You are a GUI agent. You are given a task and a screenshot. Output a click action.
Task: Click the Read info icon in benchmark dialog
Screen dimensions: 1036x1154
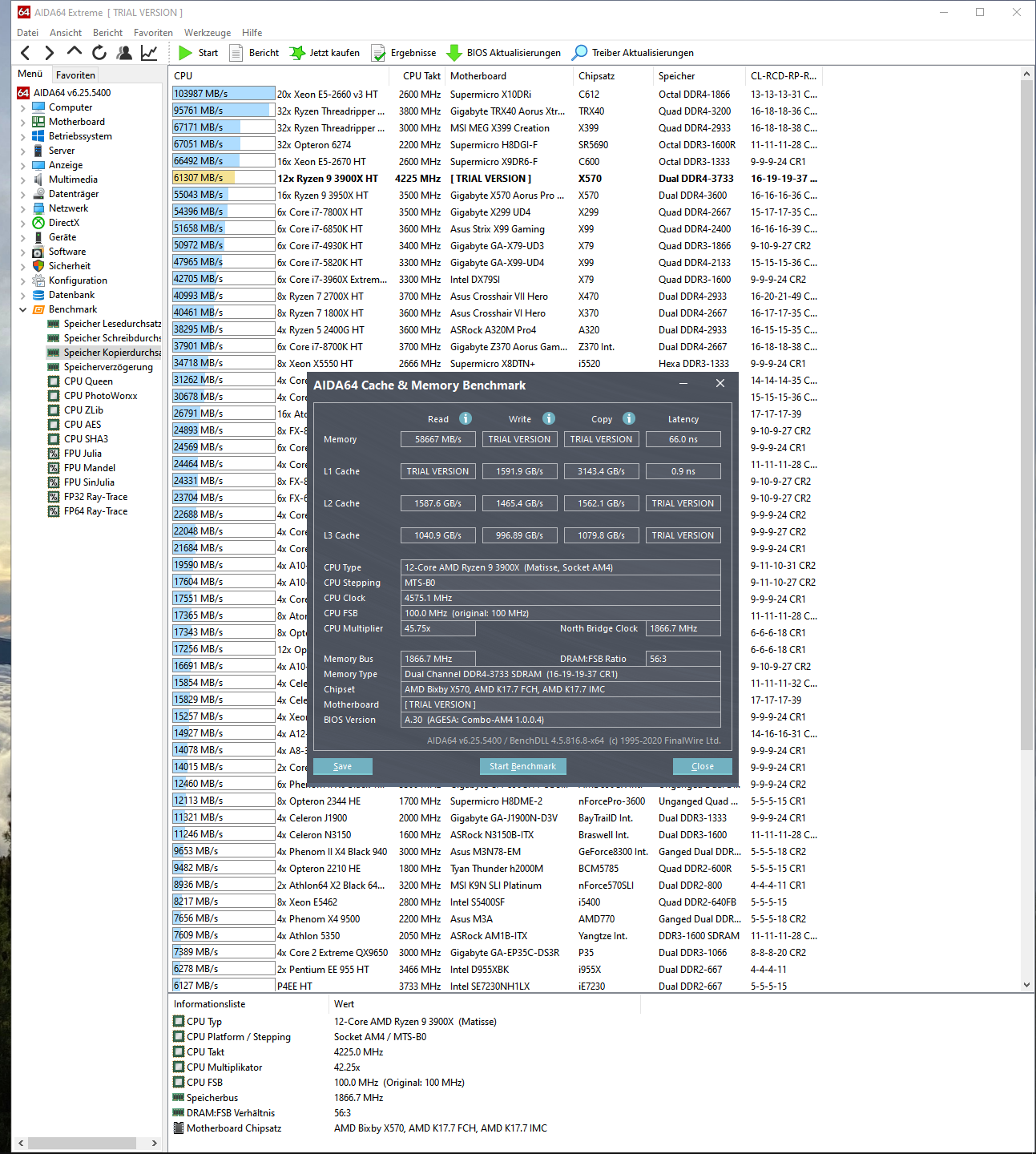point(466,418)
